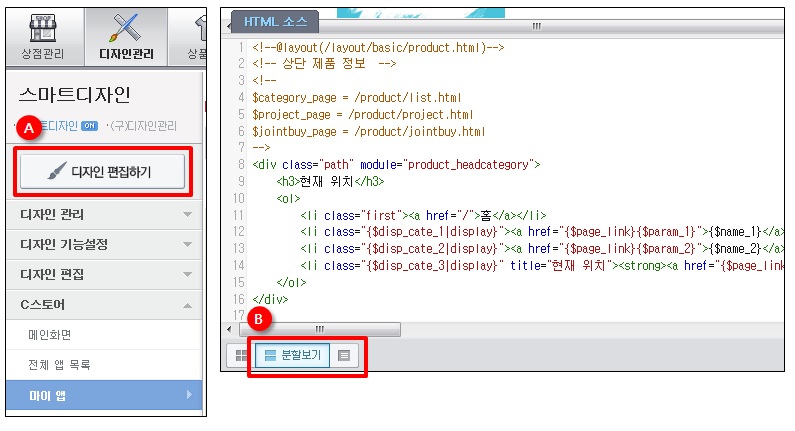Click the 상단 제품 정보 comment line

[x=324, y=64]
